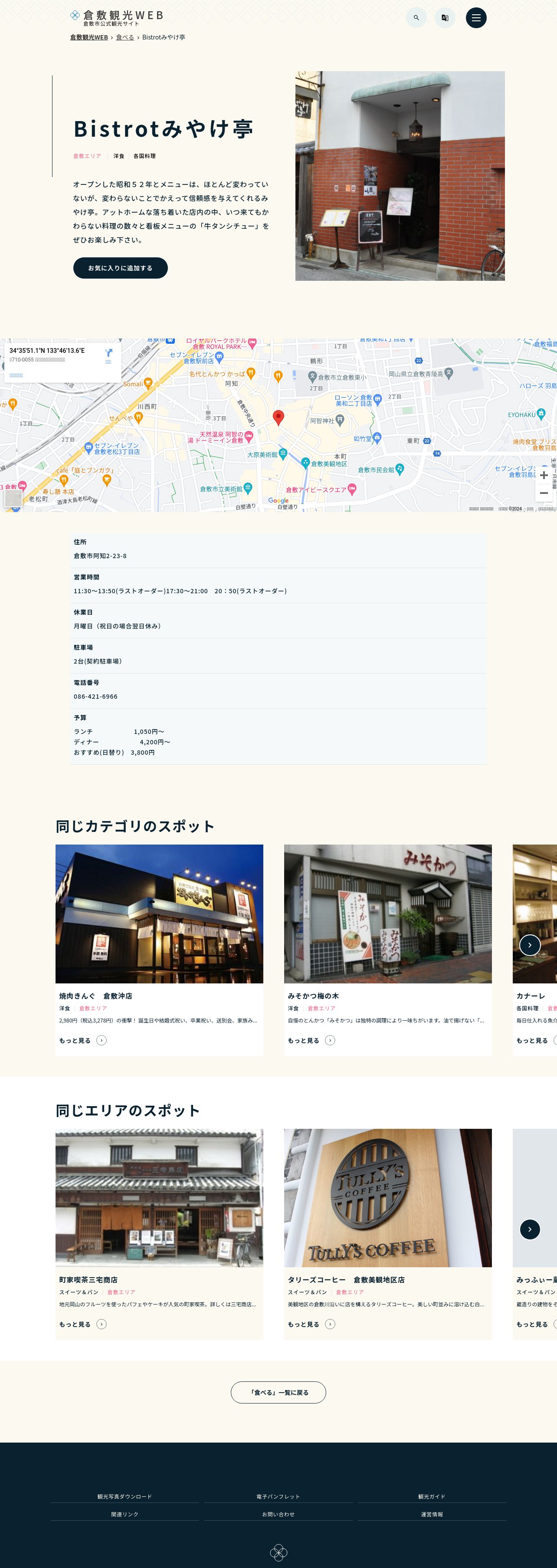Click the Tully's Coffee sign photo

coord(388,1198)
